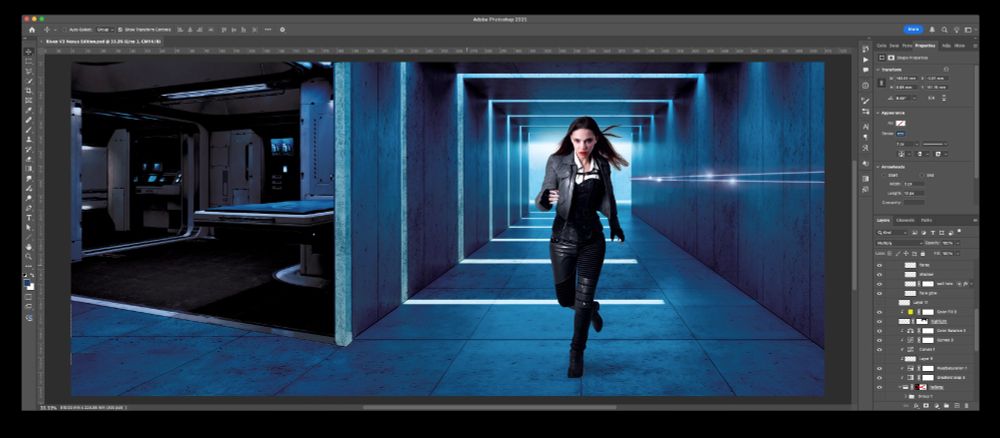1000x438 pixels.
Task: Open the Auto-Select target dropdown
Action: (x=105, y=29)
